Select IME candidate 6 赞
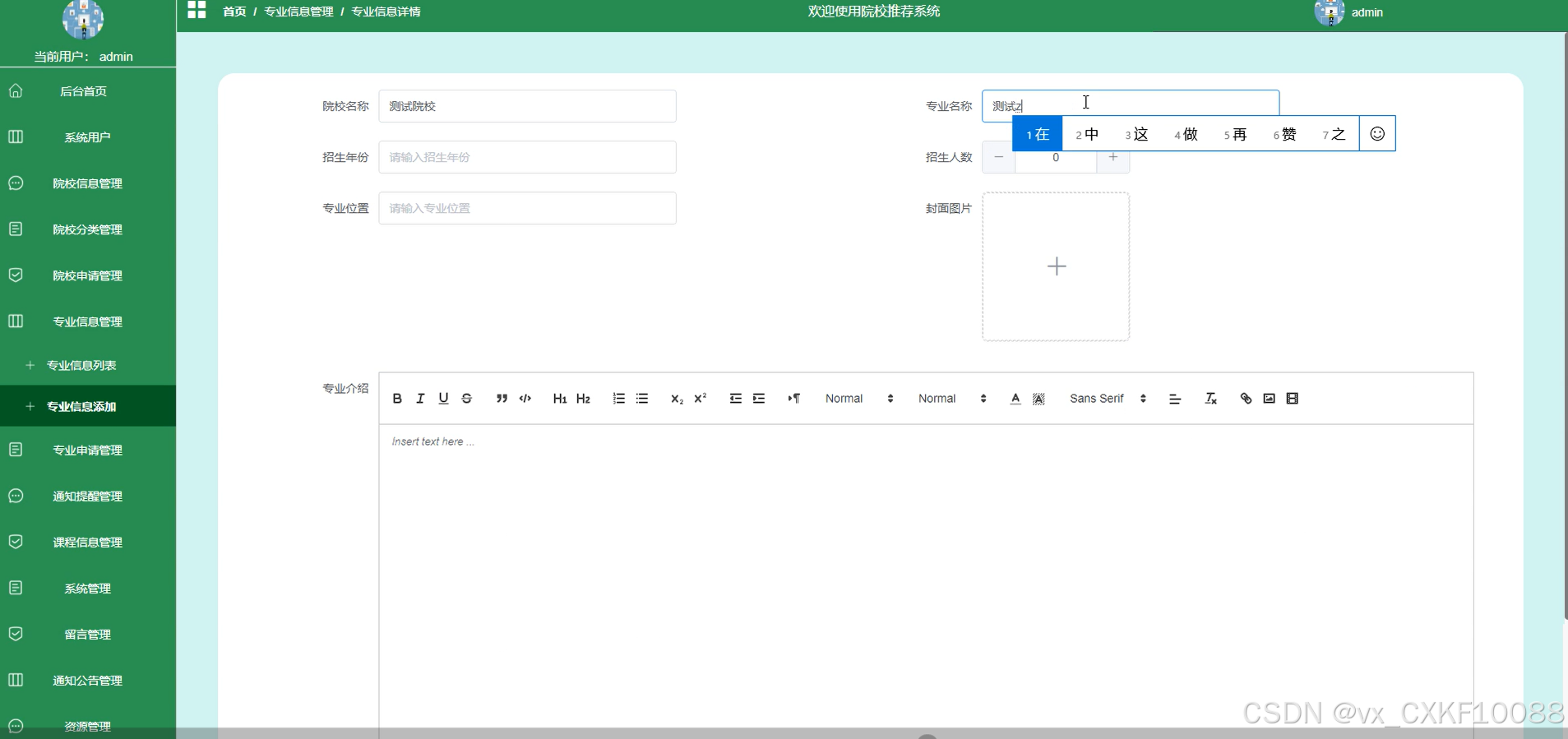Image resolution: width=1568 pixels, height=739 pixels. 1284,134
